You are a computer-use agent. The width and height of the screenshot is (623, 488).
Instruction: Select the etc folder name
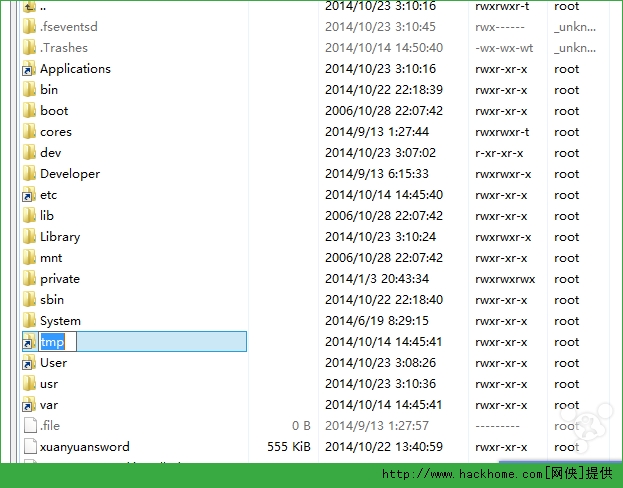48,195
